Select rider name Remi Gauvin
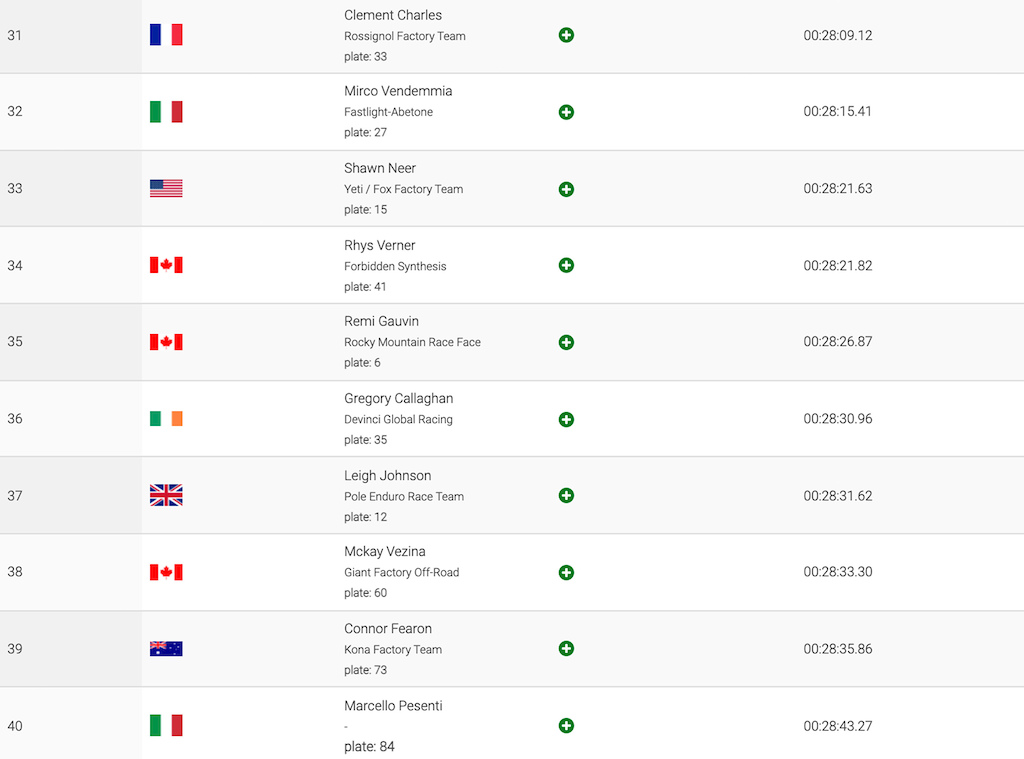 coord(381,321)
